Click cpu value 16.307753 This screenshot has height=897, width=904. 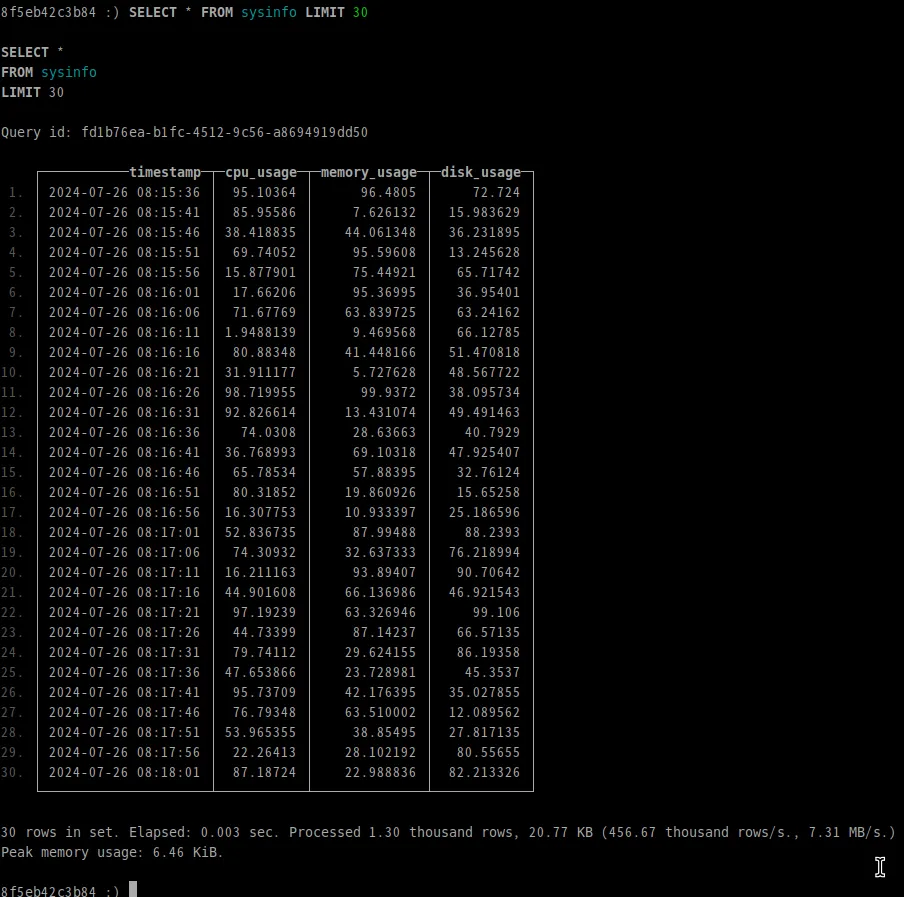[260, 512]
